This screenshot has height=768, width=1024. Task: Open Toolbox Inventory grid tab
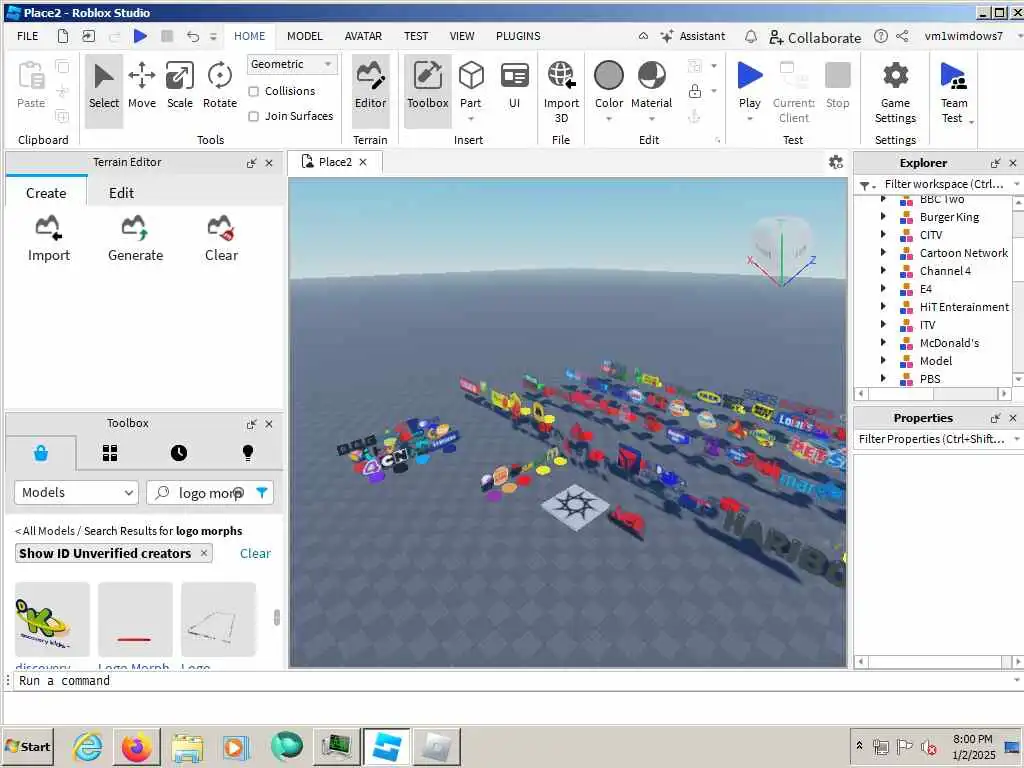[x=110, y=453]
